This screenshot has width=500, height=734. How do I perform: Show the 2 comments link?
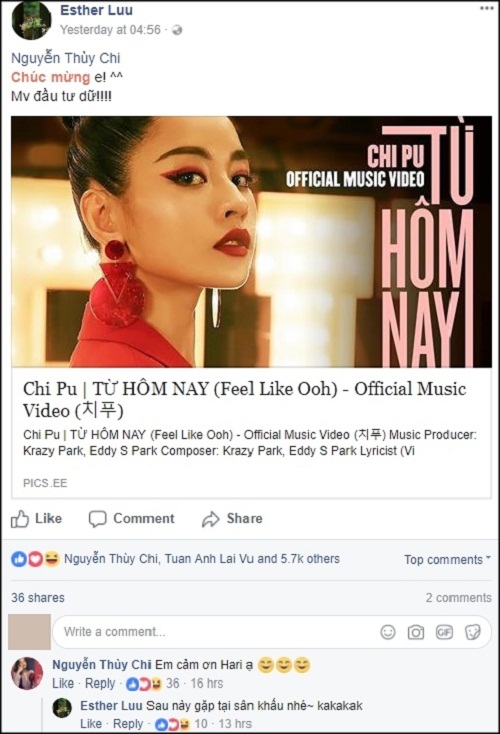pyautogui.click(x=458, y=598)
